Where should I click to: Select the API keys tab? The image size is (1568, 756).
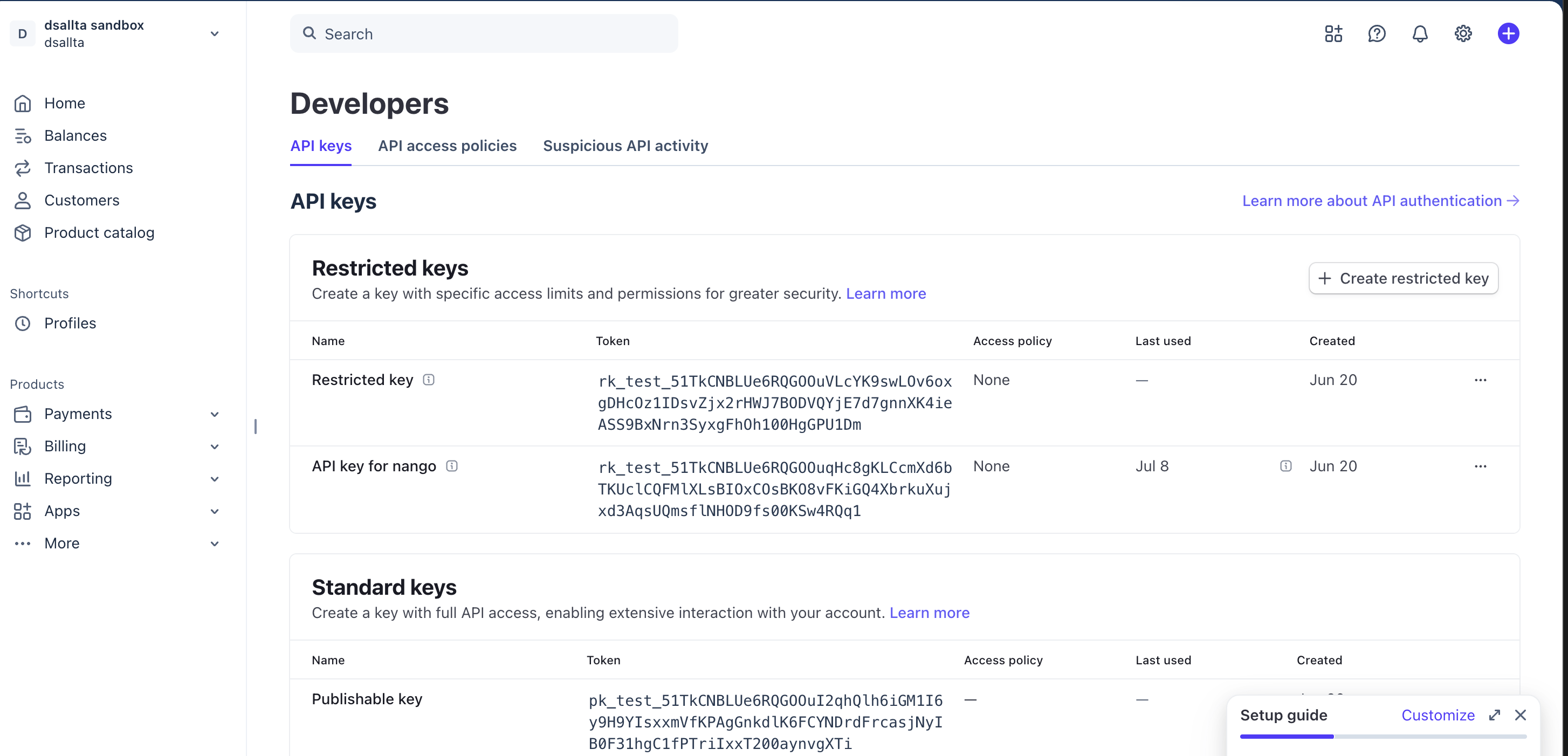pyautogui.click(x=321, y=146)
